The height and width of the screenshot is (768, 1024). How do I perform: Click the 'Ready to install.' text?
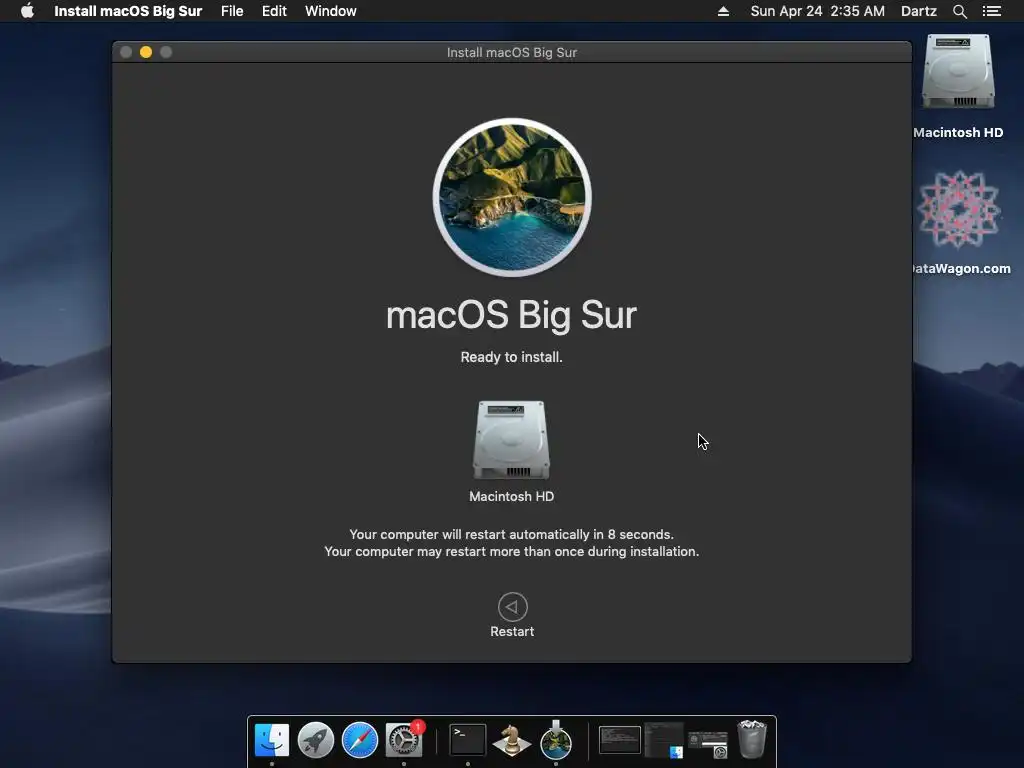point(511,357)
